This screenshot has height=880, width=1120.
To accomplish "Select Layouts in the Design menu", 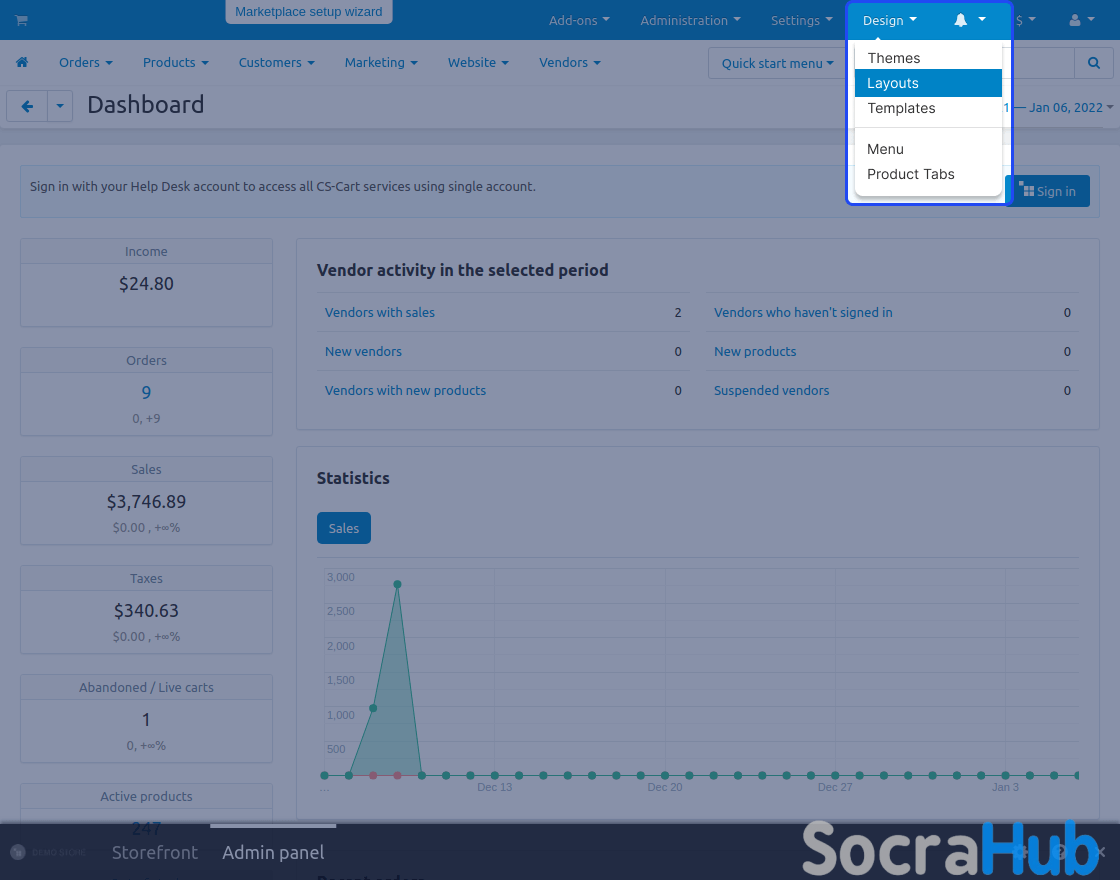I will [x=893, y=83].
